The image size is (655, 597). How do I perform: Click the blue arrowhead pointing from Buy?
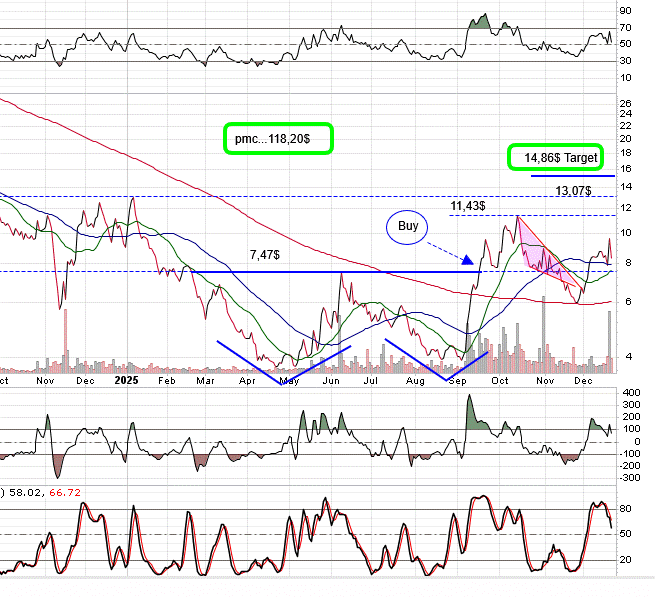[468, 260]
